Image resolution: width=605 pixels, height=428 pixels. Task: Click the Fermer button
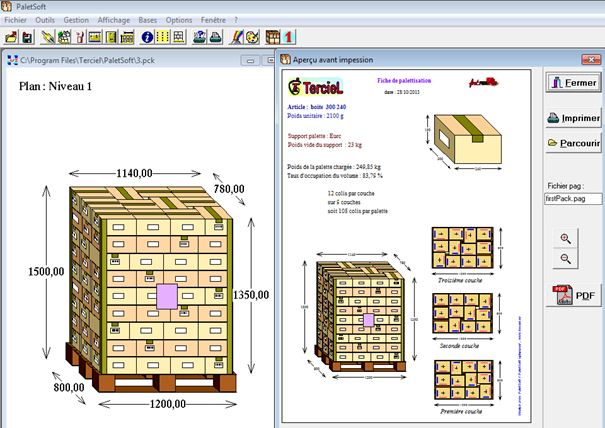[574, 83]
